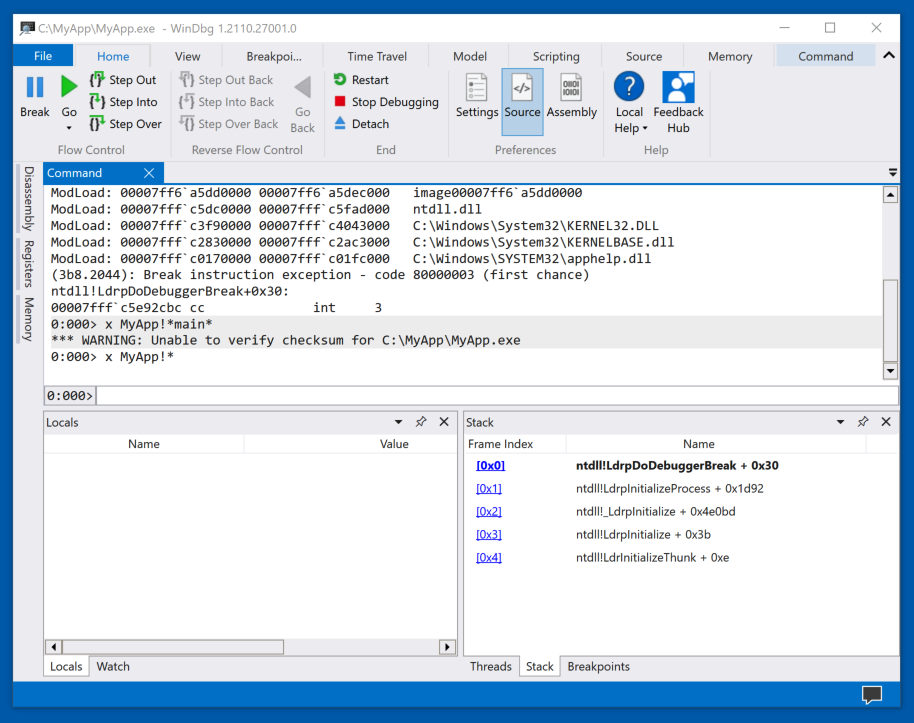The height and width of the screenshot is (723, 914).
Task: Open the Feedback Hub
Action: coord(678,102)
